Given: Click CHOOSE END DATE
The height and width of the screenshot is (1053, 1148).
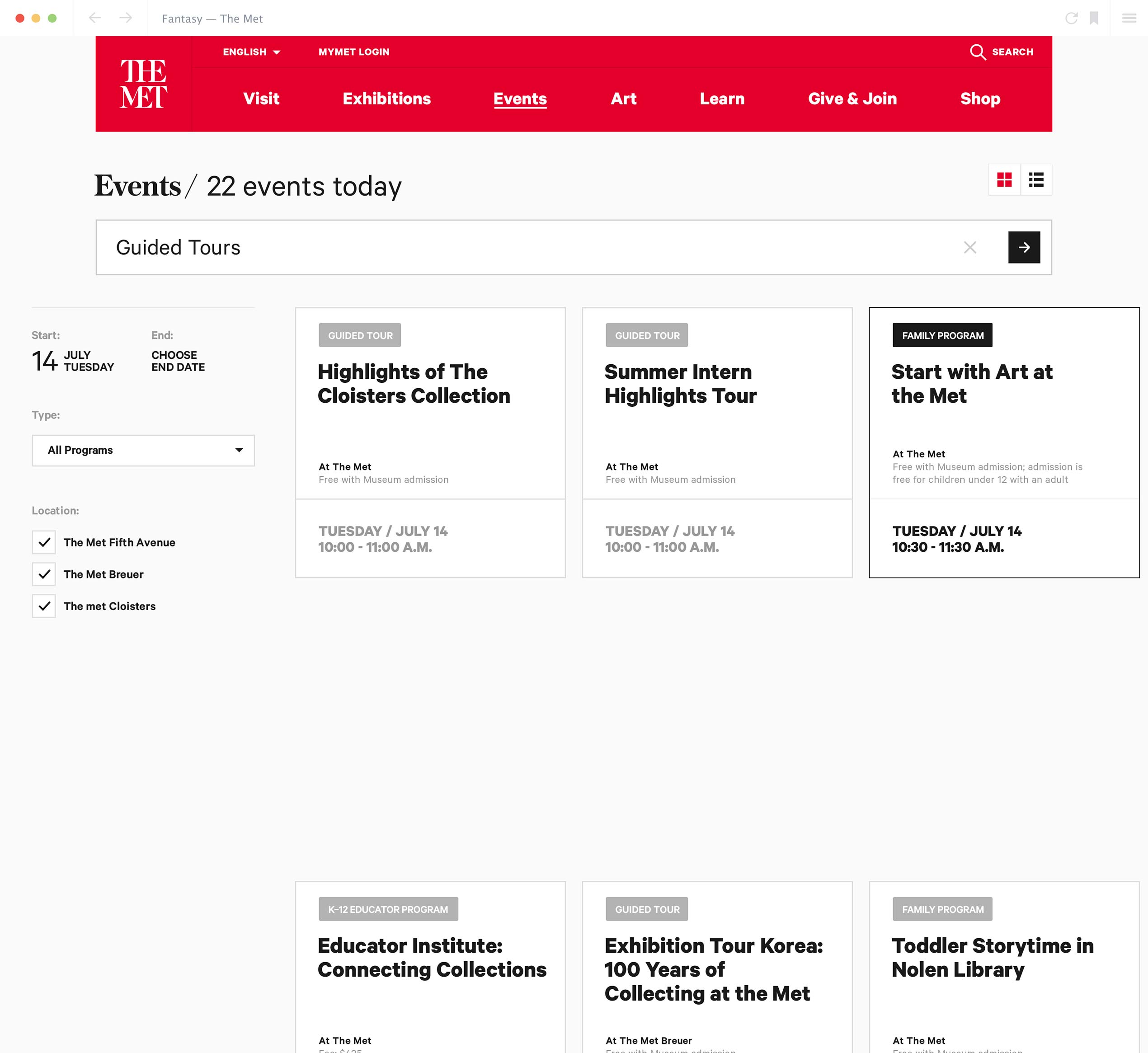Looking at the screenshot, I should coord(179,361).
